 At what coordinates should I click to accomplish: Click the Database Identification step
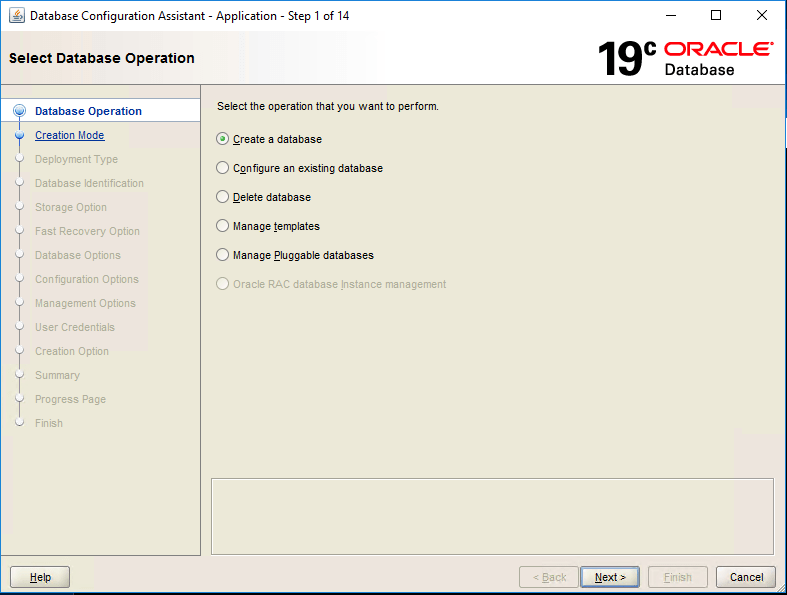coord(89,183)
